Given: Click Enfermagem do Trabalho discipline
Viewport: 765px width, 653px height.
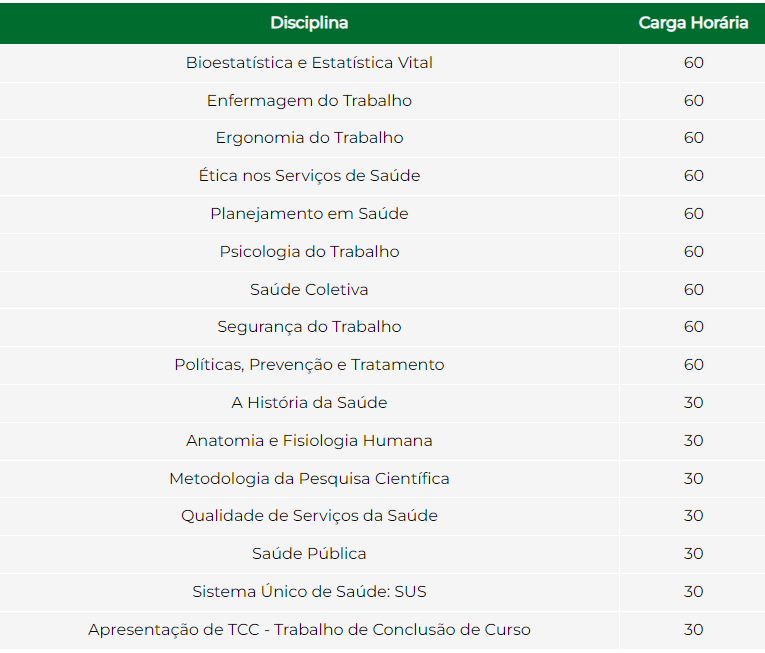Looking at the screenshot, I should 309,101.
